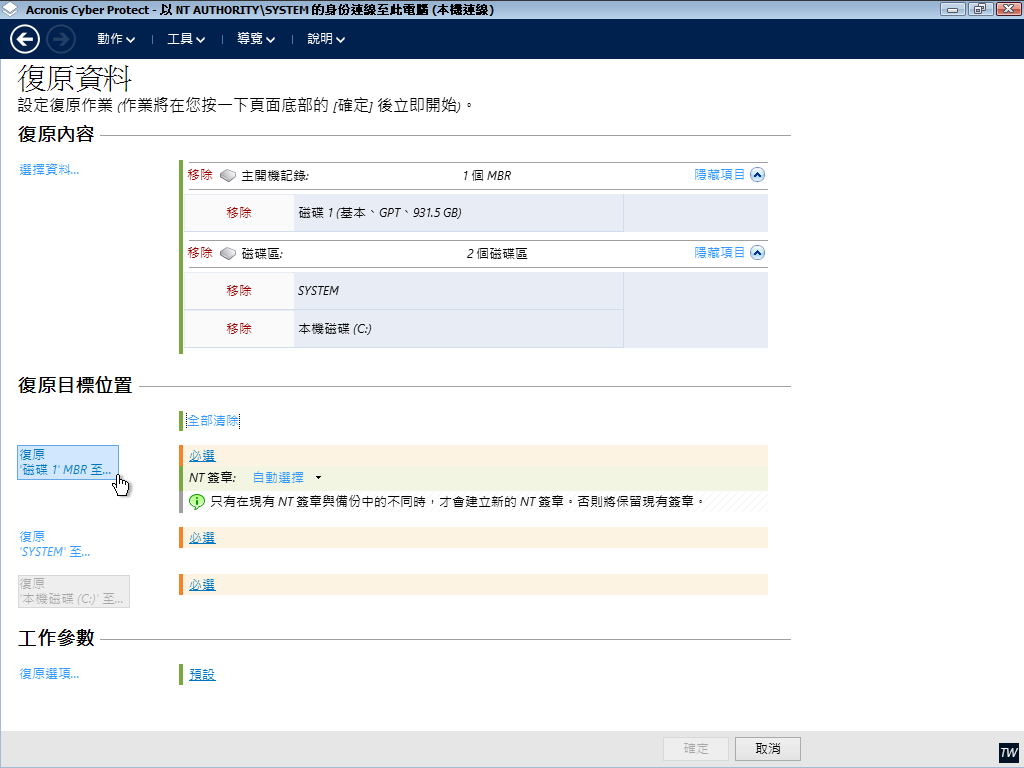Remove 本機磁碟 (C:) from recovery list
The height and width of the screenshot is (768, 1024).
click(x=239, y=328)
